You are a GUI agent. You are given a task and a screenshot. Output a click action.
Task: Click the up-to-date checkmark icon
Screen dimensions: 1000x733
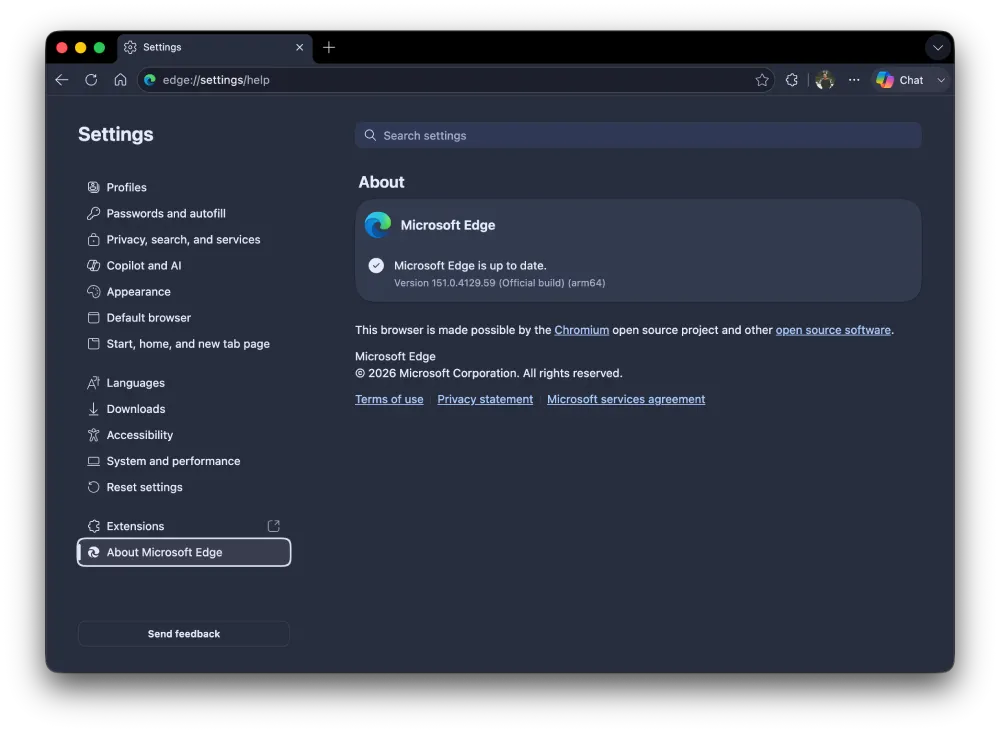(x=376, y=265)
